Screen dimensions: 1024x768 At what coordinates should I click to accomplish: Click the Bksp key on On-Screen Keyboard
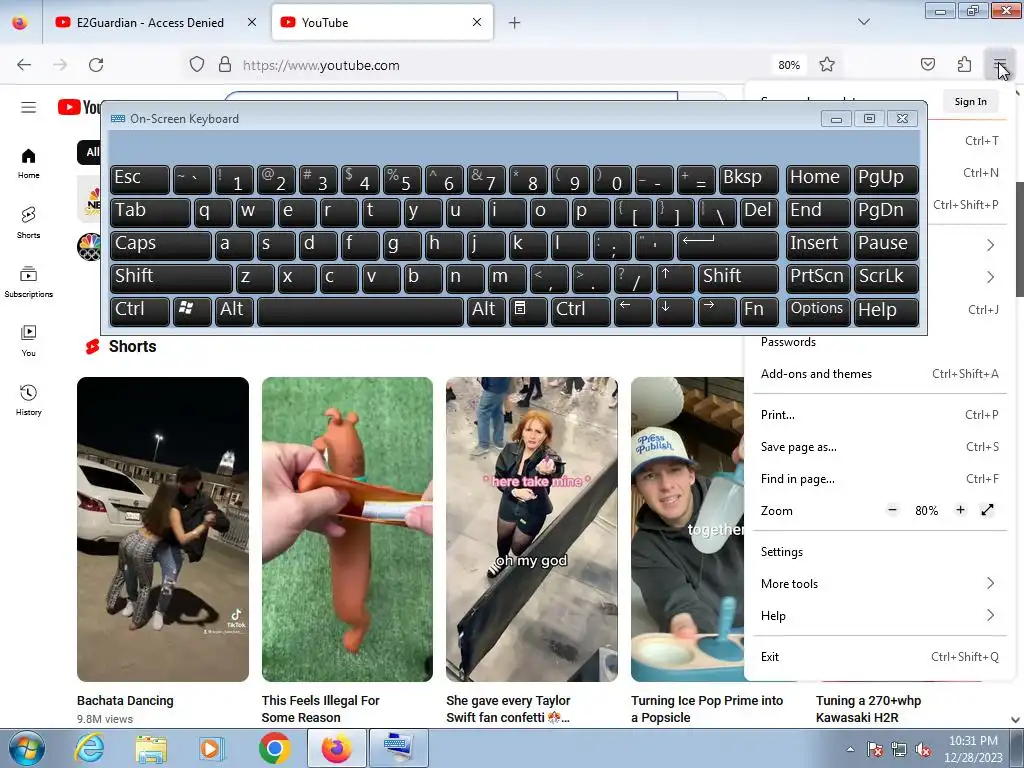point(748,178)
